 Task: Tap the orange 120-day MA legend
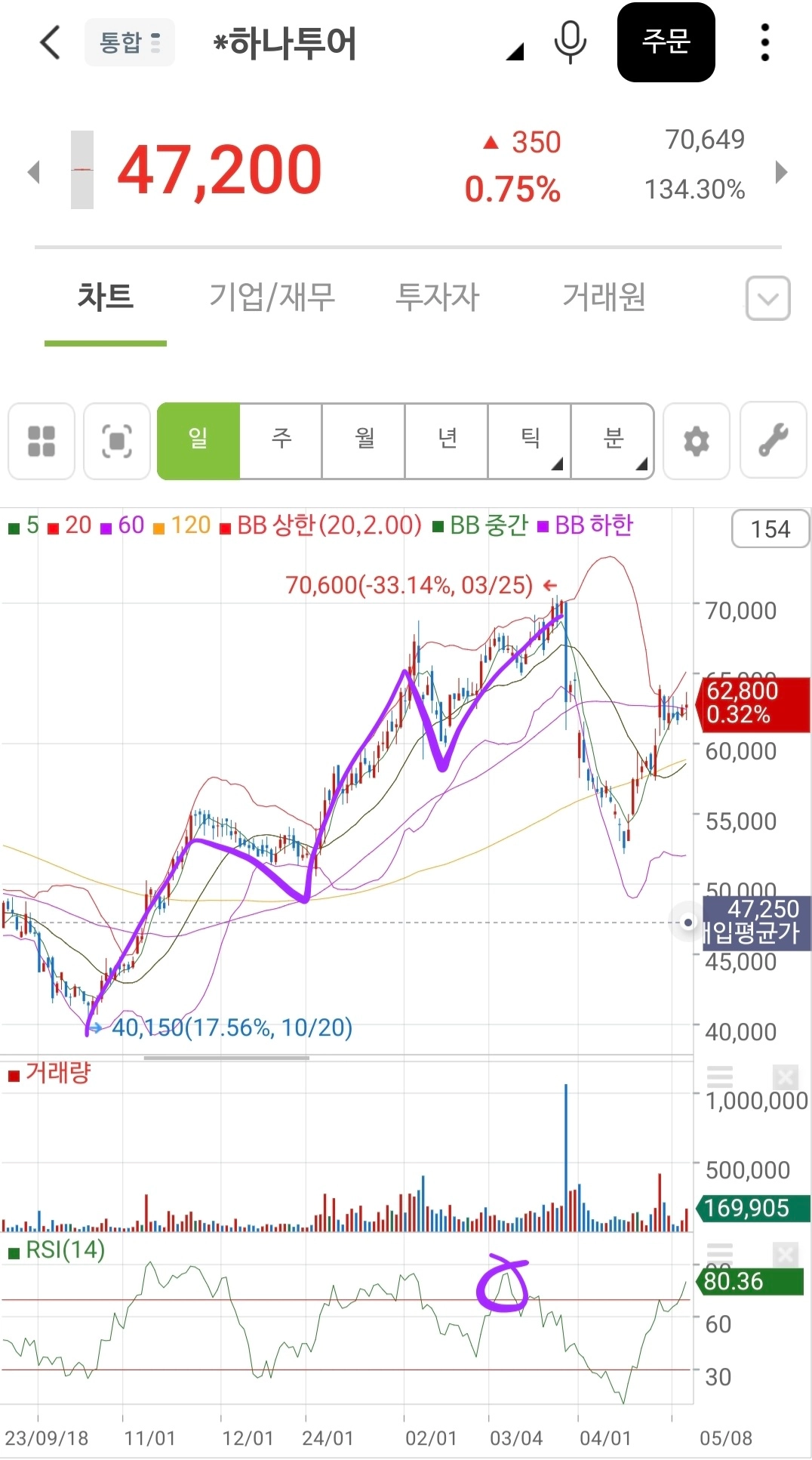tap(182, 525)
